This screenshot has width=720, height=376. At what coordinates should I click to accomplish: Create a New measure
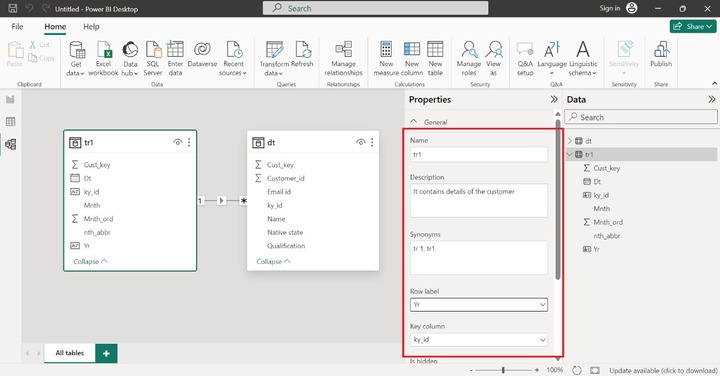point(386,58)
